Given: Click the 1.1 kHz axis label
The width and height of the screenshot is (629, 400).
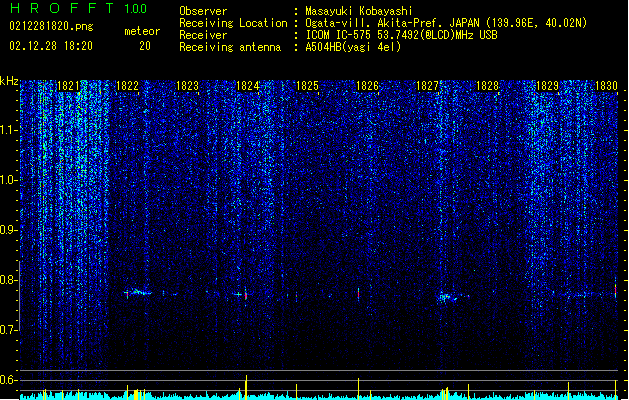Looking at the screenshot, I should pos(9,130).
